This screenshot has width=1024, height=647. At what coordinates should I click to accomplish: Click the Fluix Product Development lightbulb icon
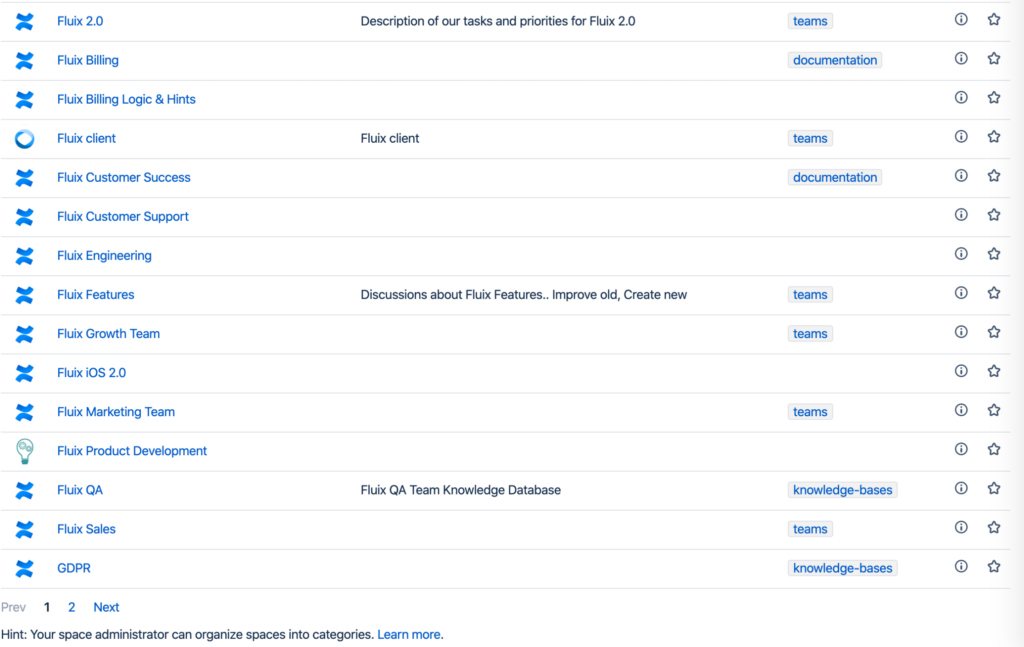[25, 451]
